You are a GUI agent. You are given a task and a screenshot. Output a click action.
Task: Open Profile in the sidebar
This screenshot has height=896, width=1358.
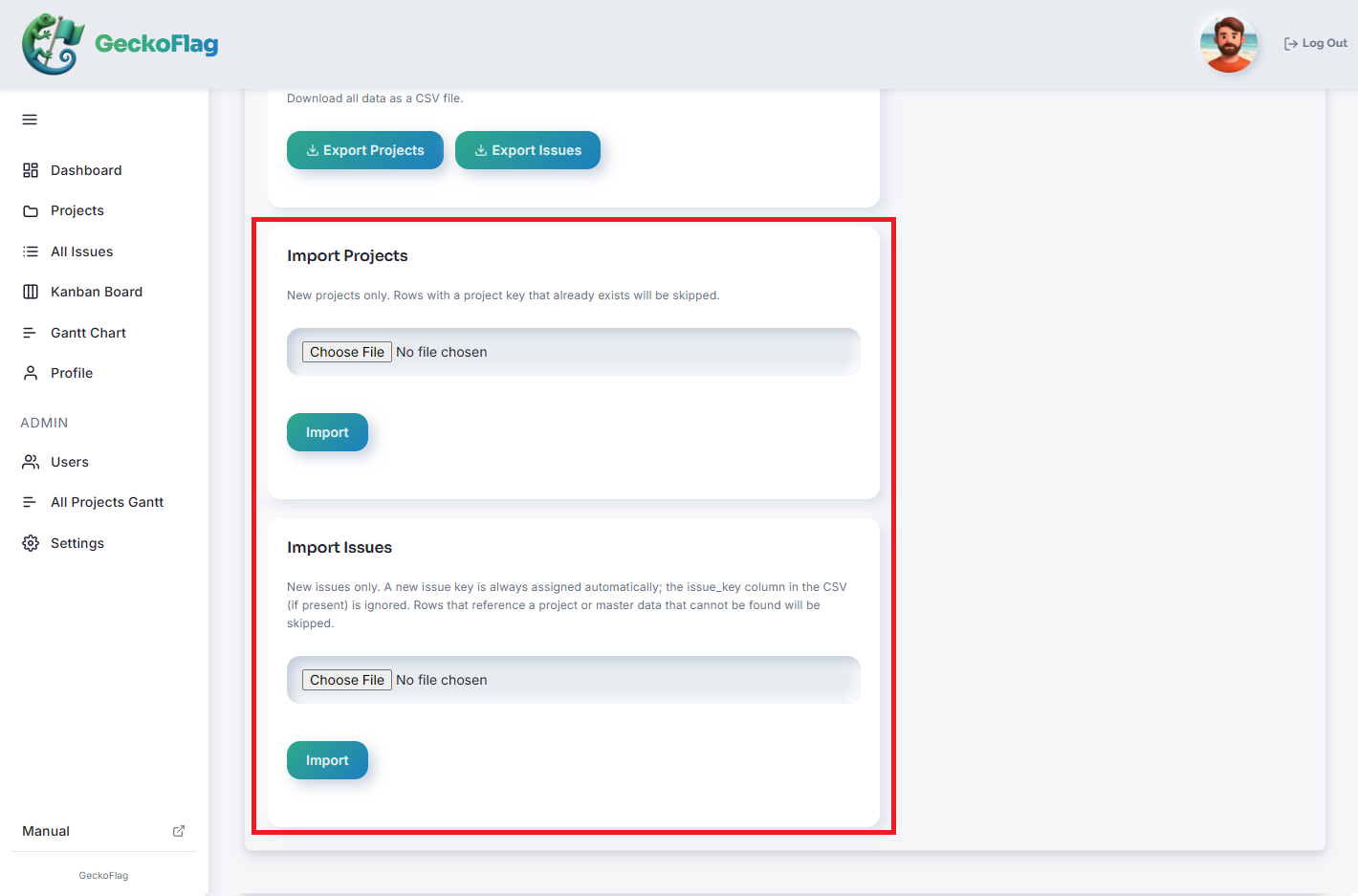click(72, 373)
